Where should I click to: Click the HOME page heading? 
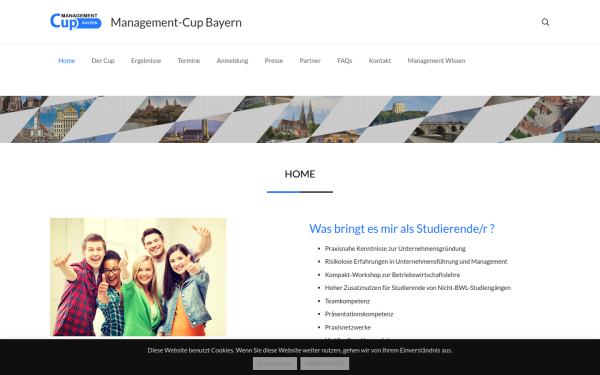pyautogui.click(x=300, y=174)
